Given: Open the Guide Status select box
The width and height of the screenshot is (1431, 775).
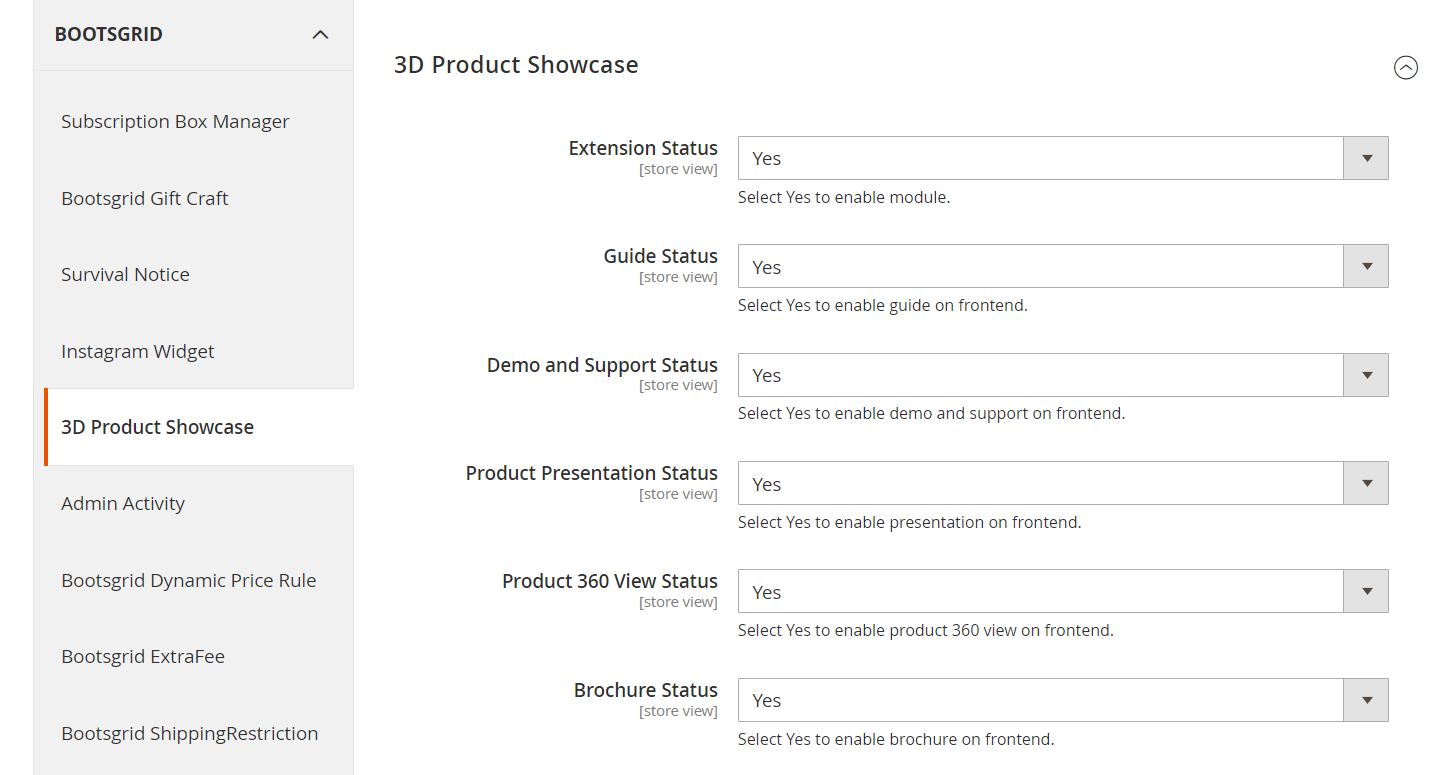Looking at the screenshot, I should click(1063, 266).
